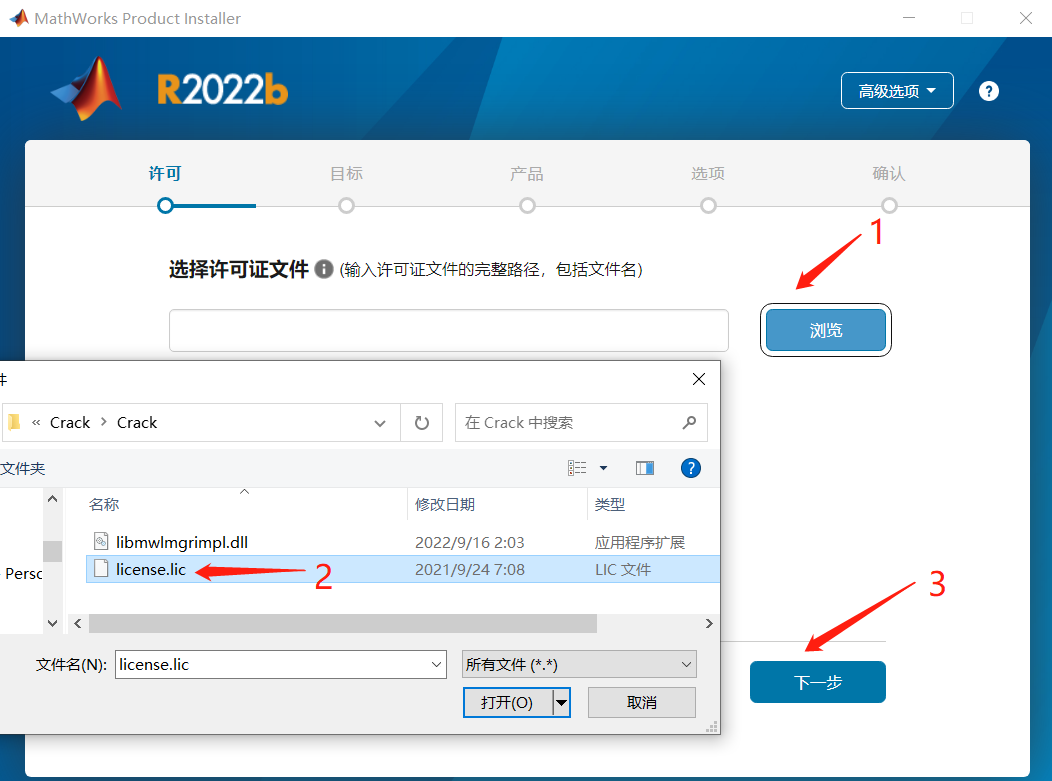
Task: Select the libmwlmgrimpl.dll file name
Action: [182, 542]
